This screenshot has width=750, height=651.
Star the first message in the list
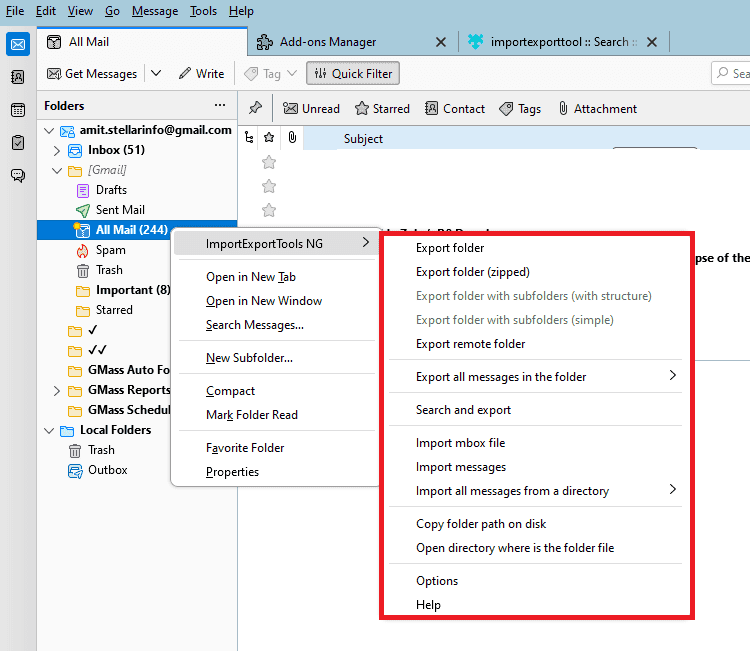pyautogui.click(x=269, y=163)
